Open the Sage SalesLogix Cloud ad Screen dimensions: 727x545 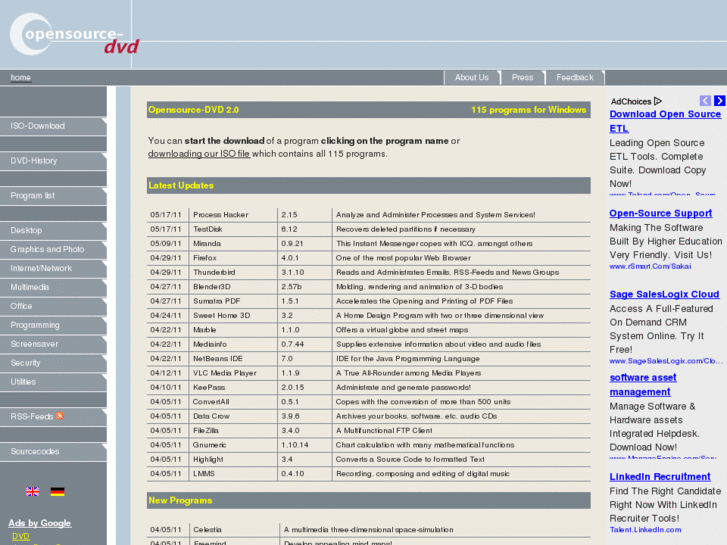pos(664,294)
